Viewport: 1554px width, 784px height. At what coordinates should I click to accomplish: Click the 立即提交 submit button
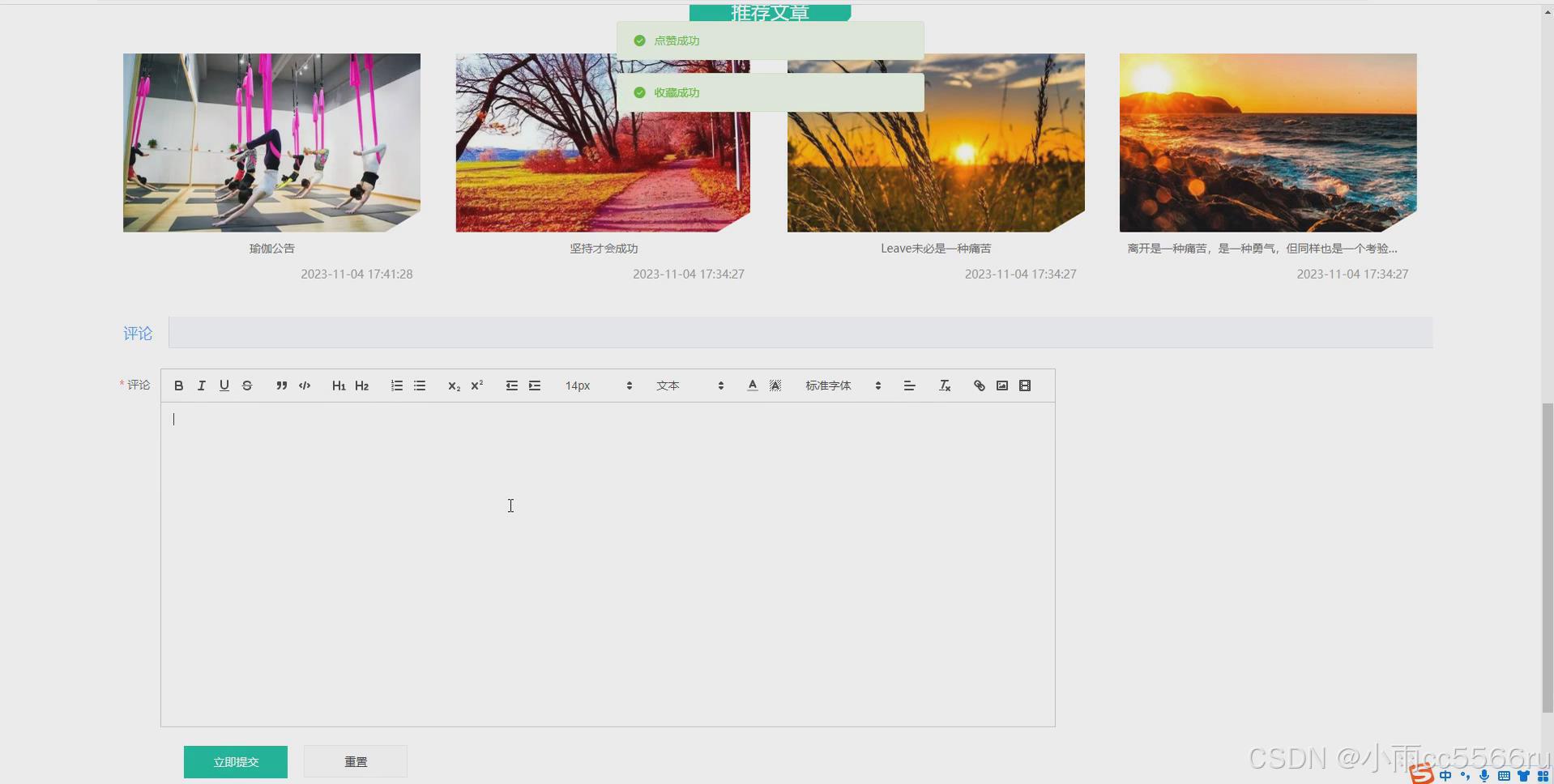point(235,761)
